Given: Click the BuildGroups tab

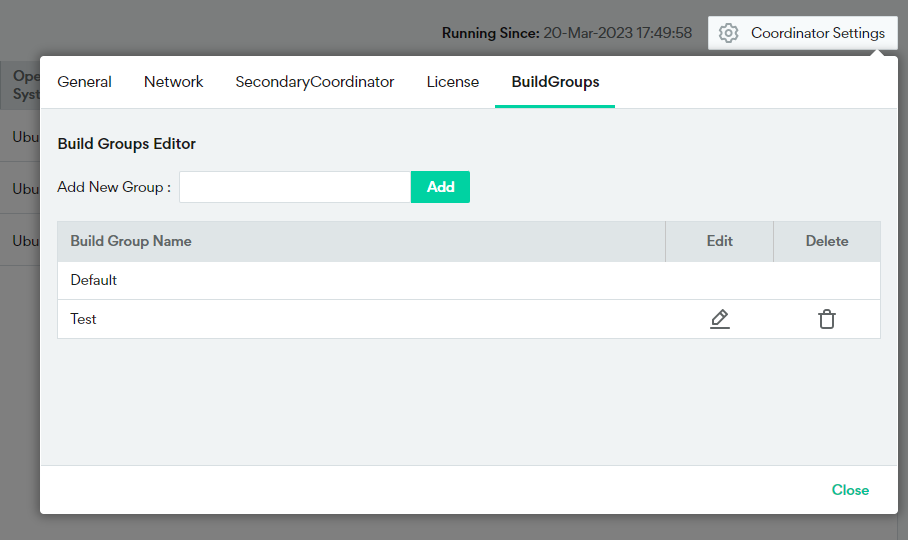Looking at the screenshot, I should [x=555, y=82].
